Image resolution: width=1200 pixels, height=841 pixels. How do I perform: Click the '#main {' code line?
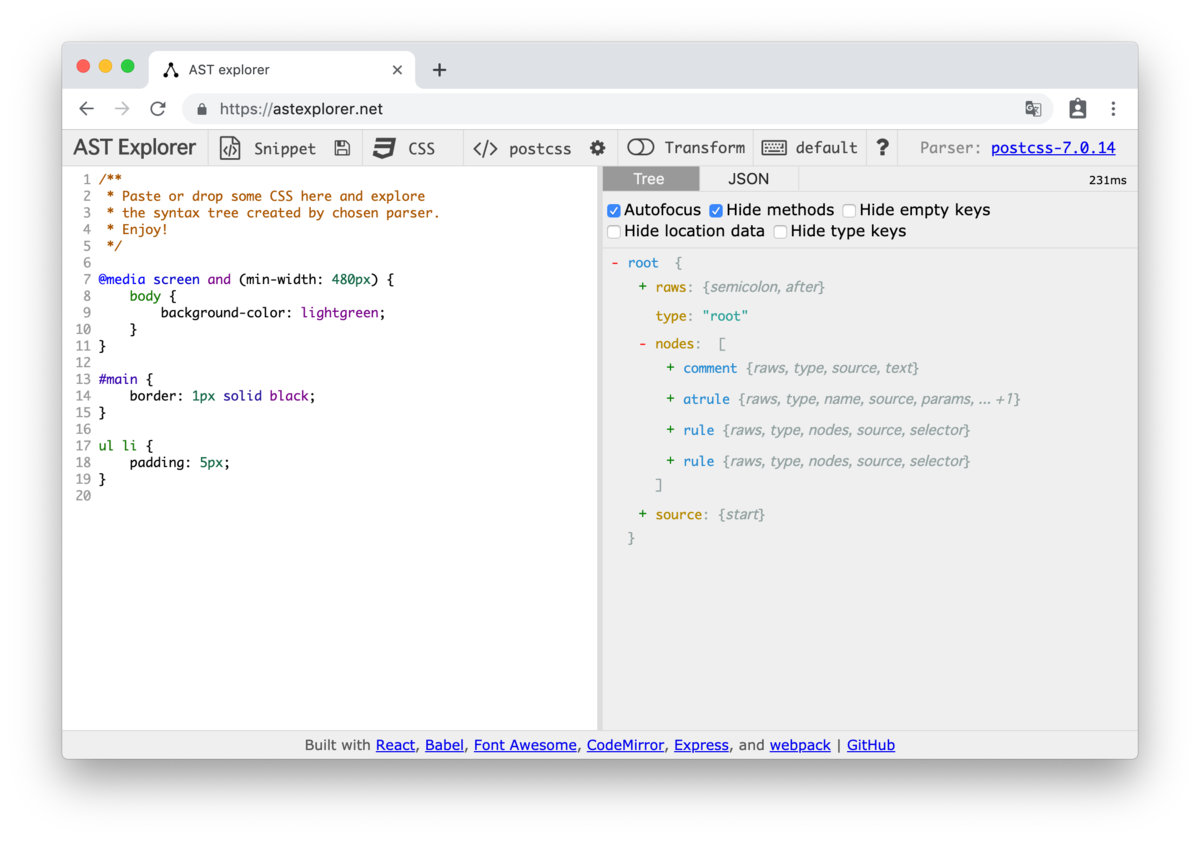coord(126,380)
